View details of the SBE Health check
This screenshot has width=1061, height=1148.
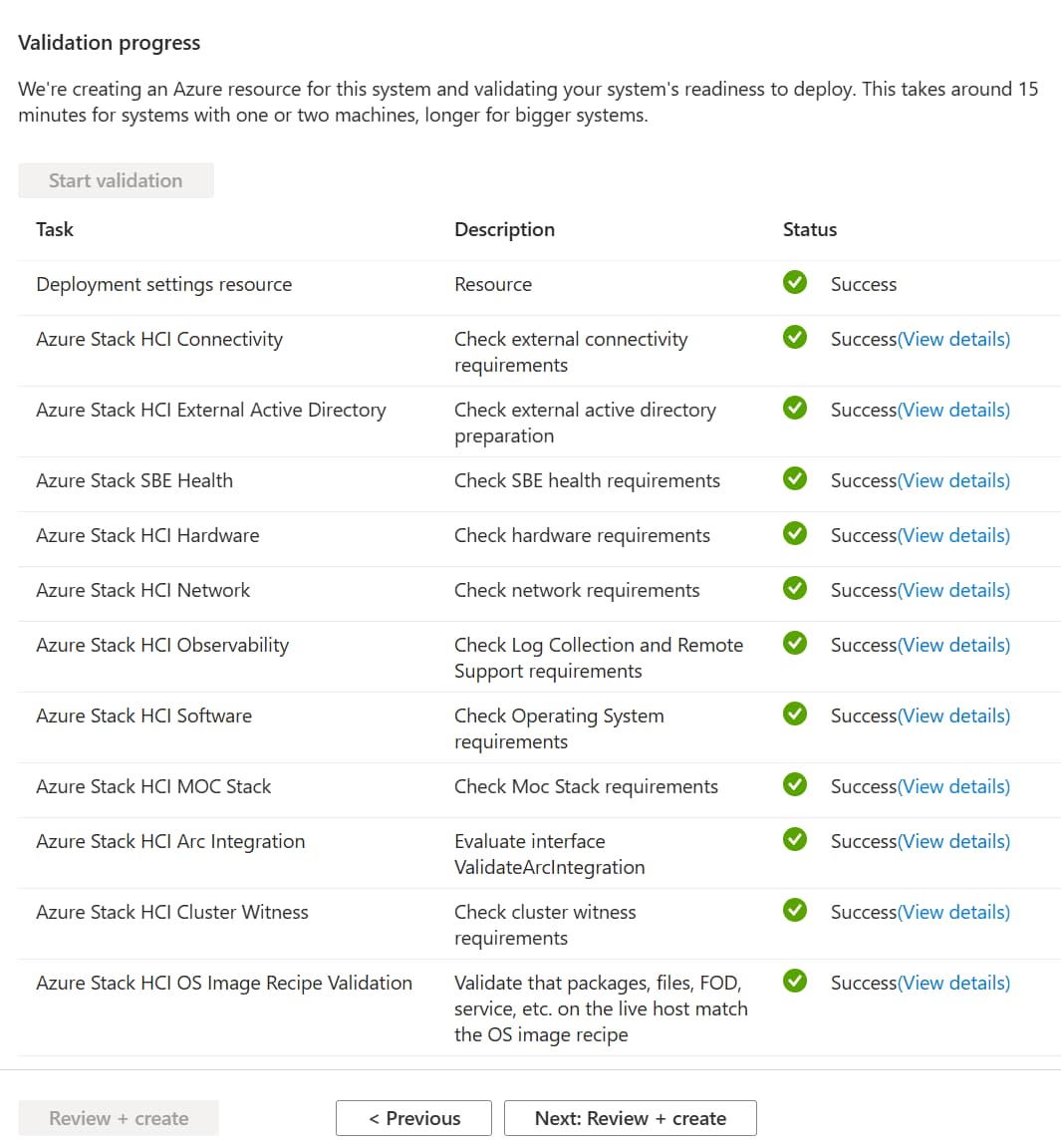(954, 480)
